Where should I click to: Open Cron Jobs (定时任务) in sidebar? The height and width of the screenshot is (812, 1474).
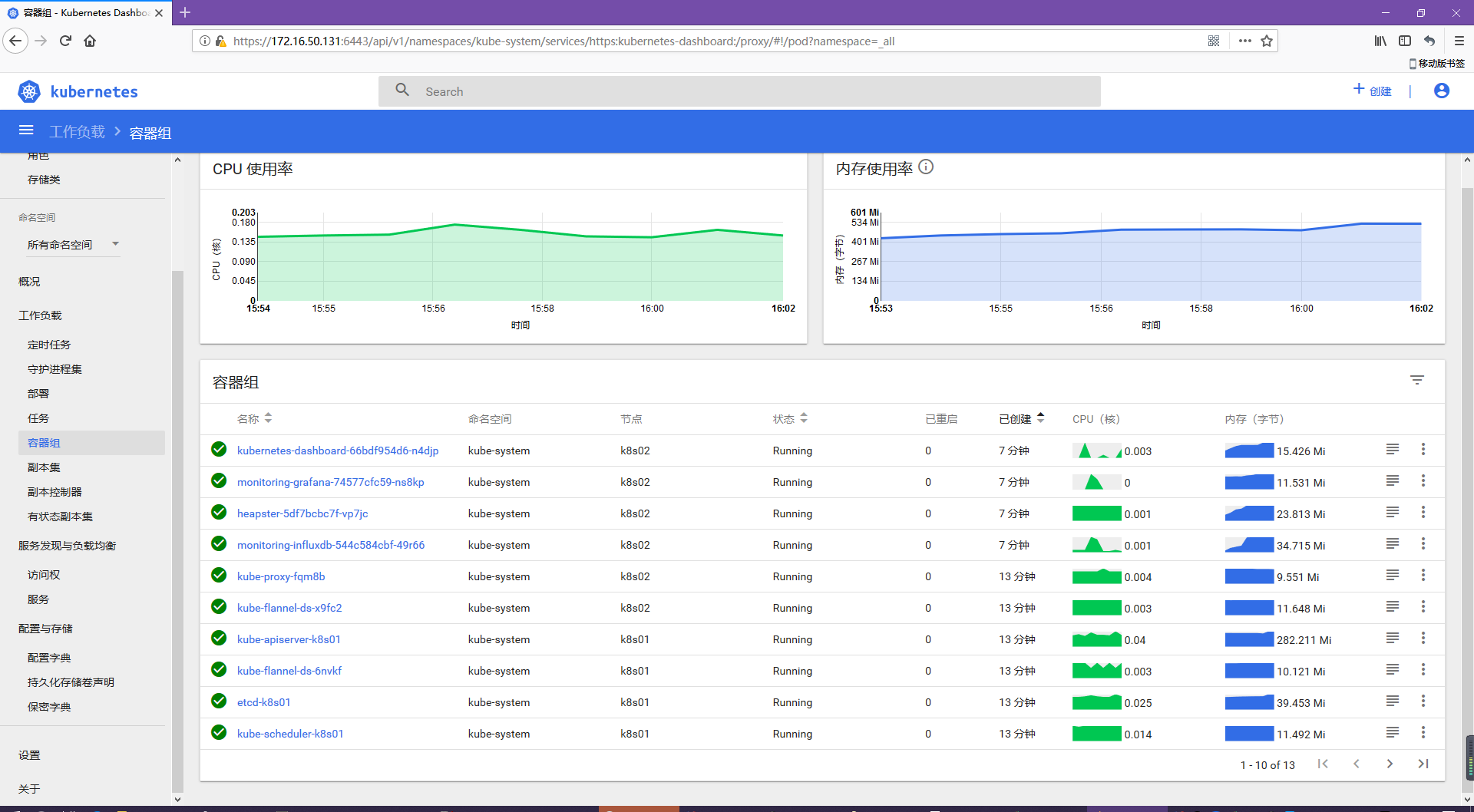(49, 345)
